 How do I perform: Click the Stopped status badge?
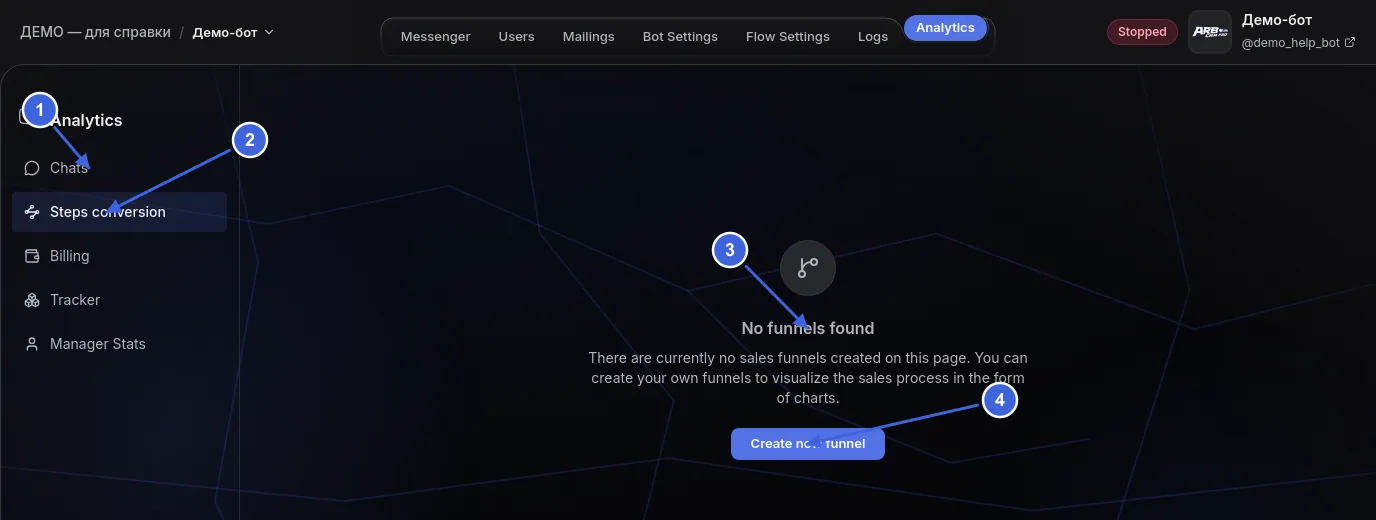[x=1142, y=32]
